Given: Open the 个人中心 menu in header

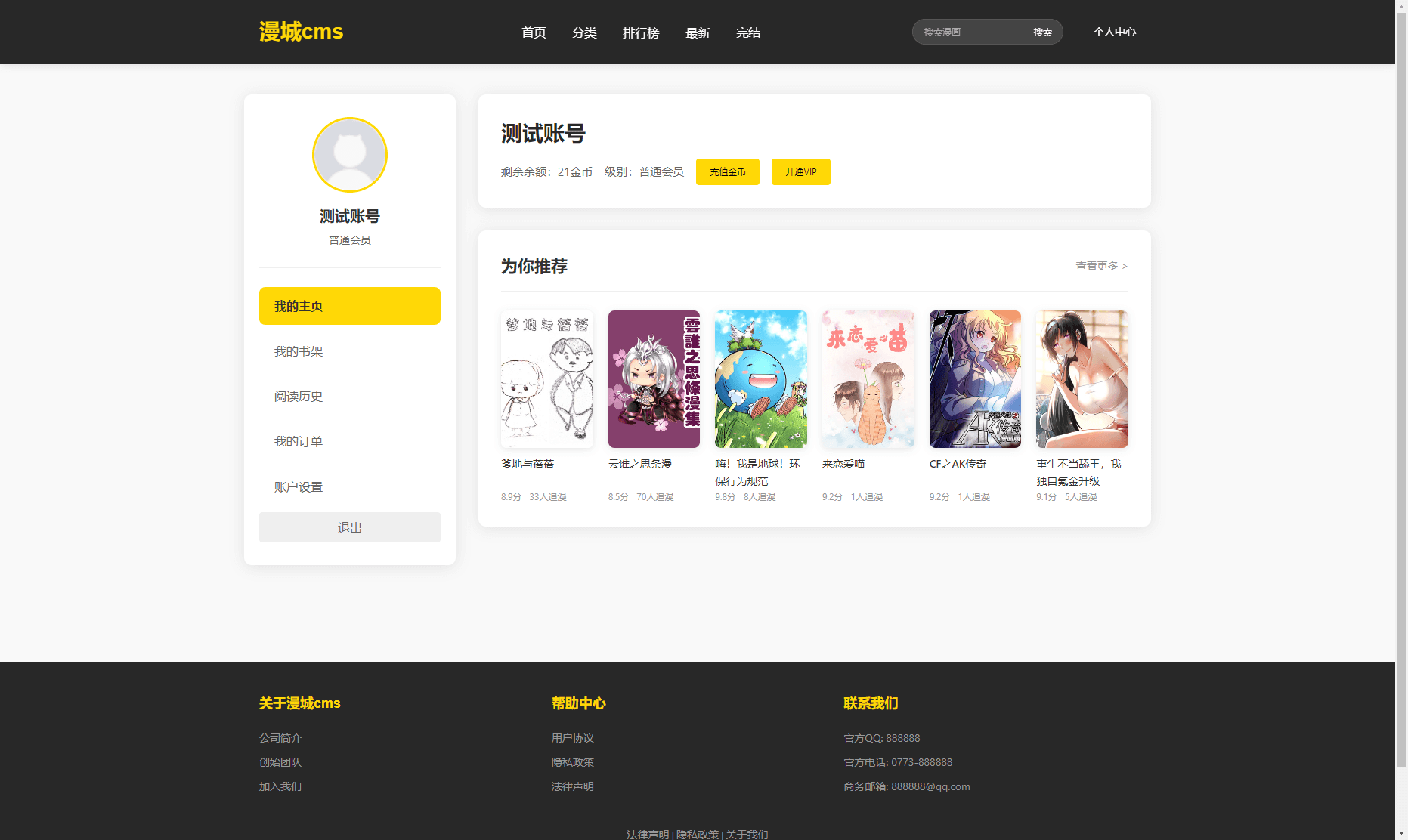Looking at the screenshot, I should [1114, 32].
